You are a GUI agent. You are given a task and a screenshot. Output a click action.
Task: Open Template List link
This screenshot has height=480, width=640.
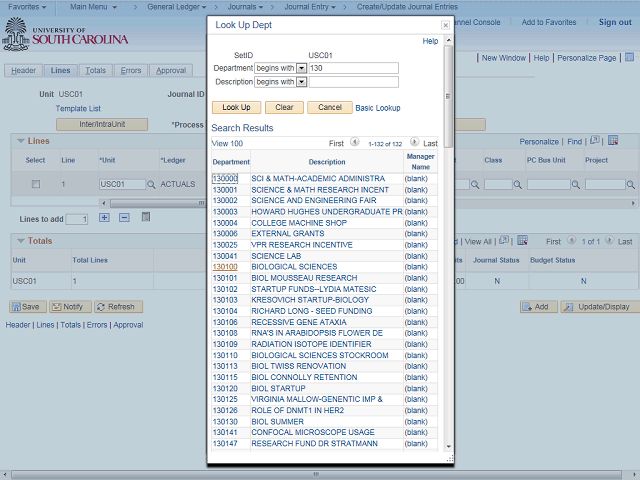click(78, 109)
